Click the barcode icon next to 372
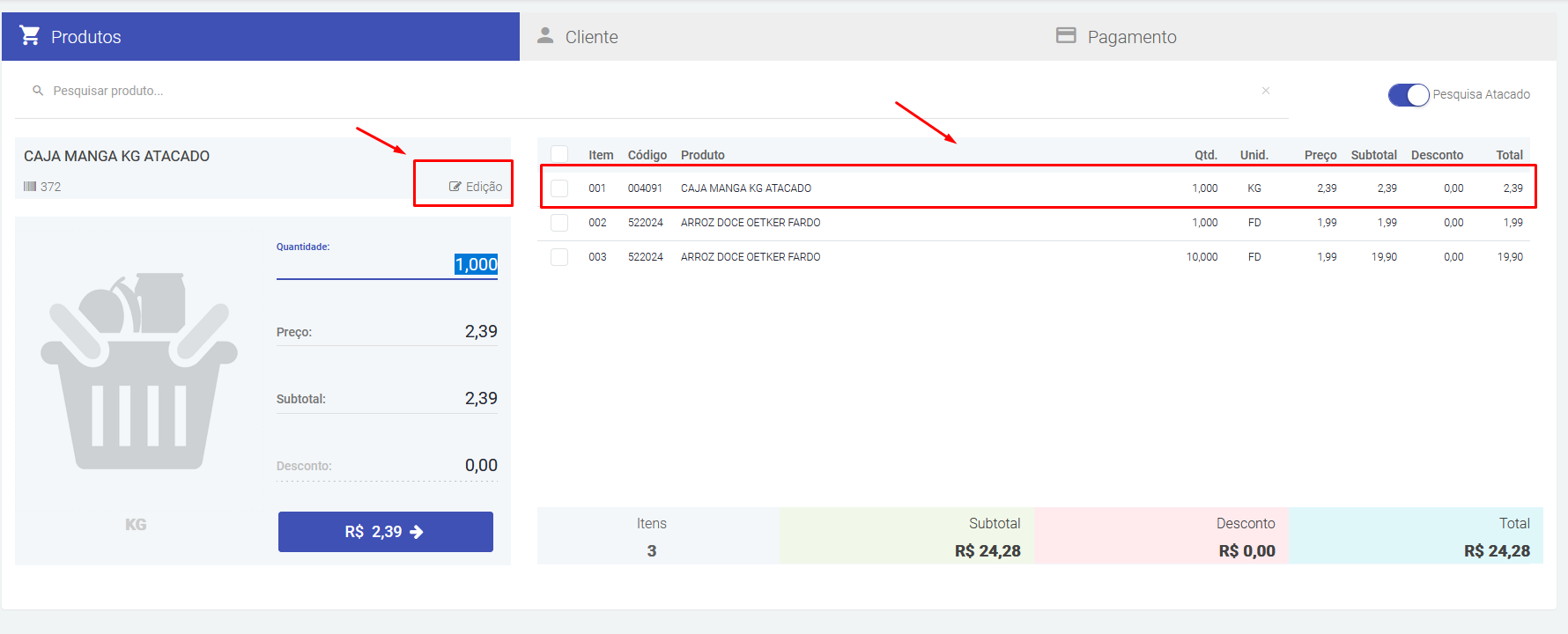Viewport: 1568px width, 634px height. click(x=30, y=187)
